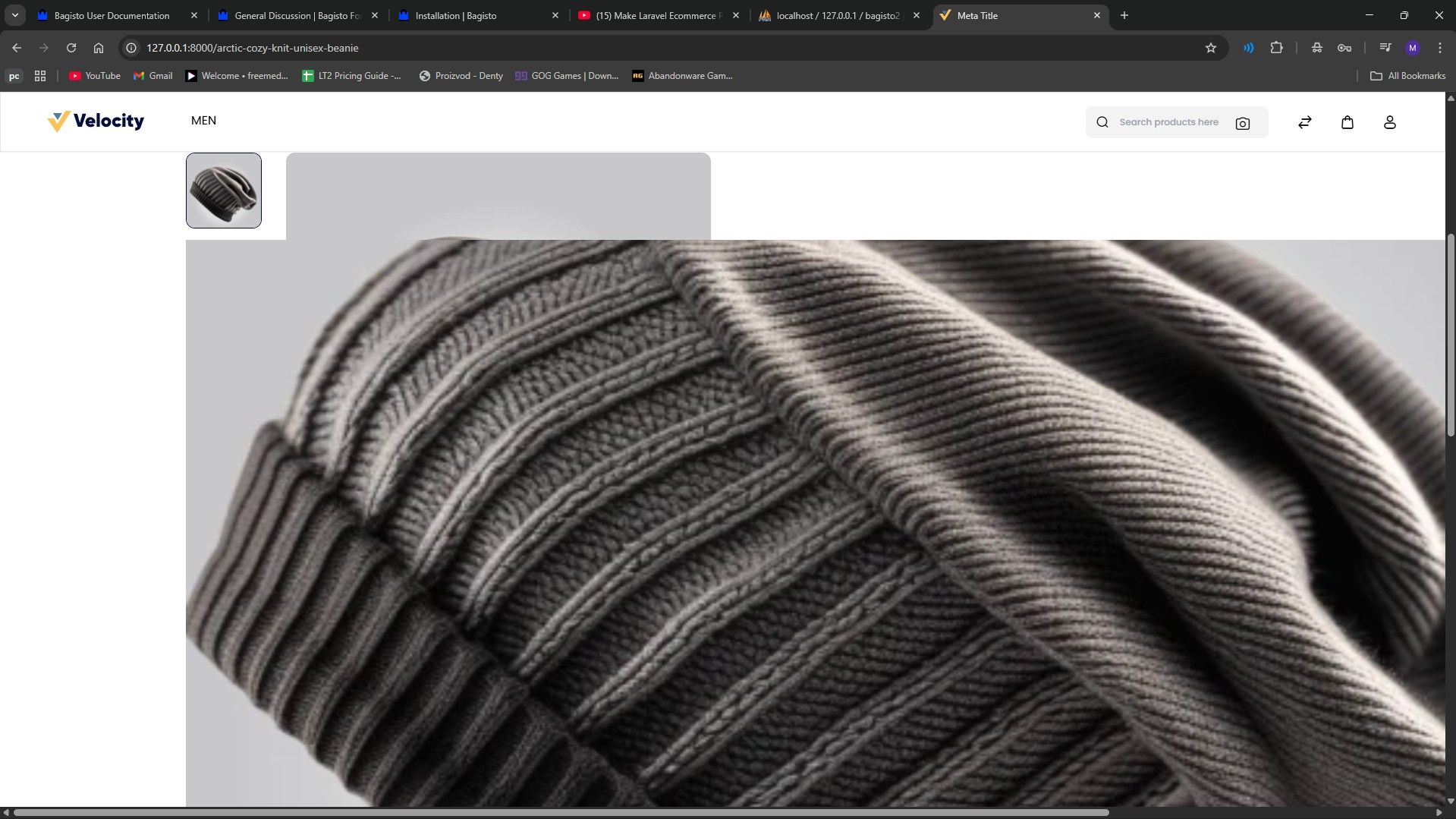
Task: Open product comparison using the arrows icon
Action: tap(1304, 122)
